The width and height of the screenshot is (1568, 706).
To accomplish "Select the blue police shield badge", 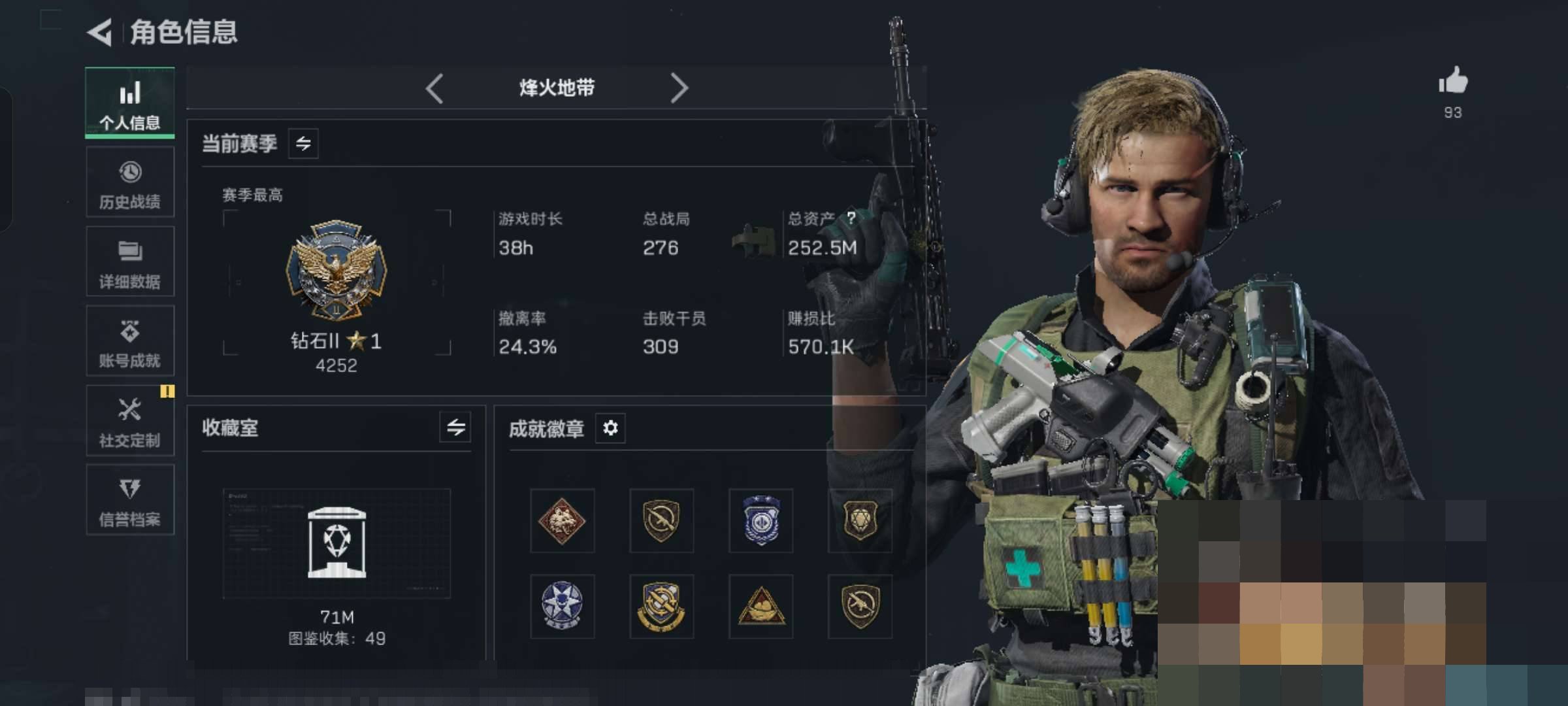I will [760, 520].
